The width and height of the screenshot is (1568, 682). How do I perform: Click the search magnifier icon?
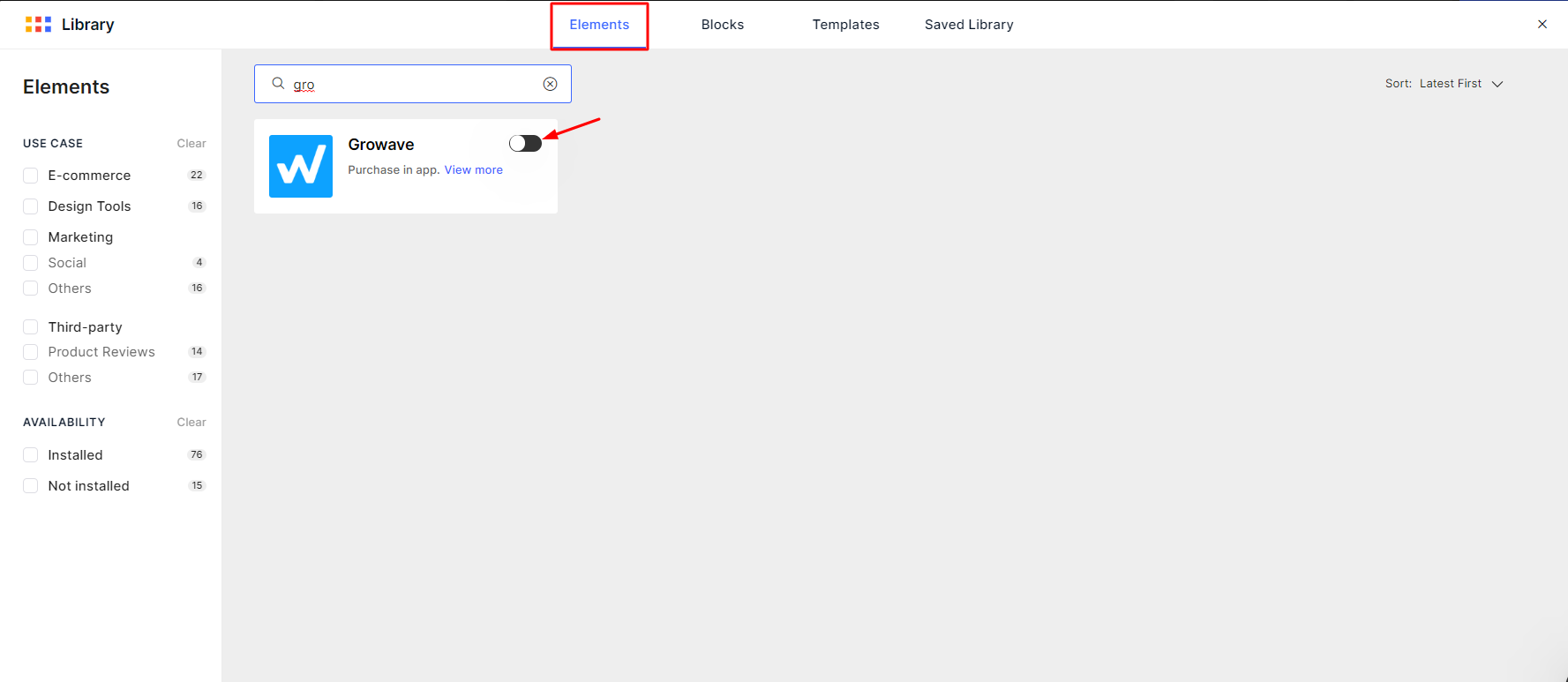pyautogui.click(x=278, y=84)
